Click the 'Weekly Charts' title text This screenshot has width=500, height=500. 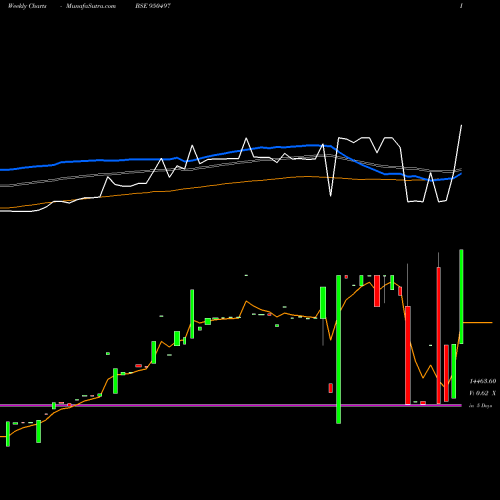tap(27, 6)
